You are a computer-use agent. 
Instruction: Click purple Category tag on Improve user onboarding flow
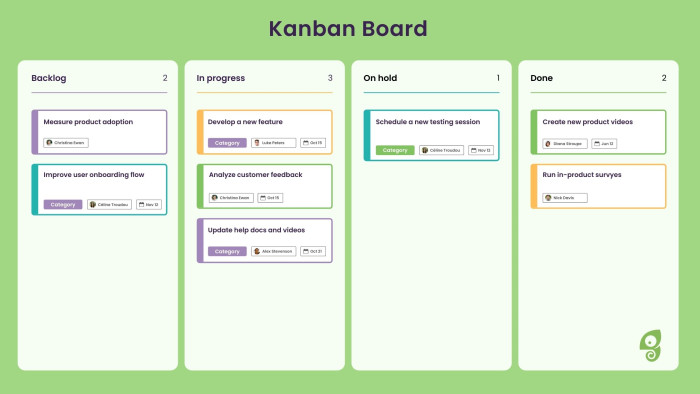point(63,204)
